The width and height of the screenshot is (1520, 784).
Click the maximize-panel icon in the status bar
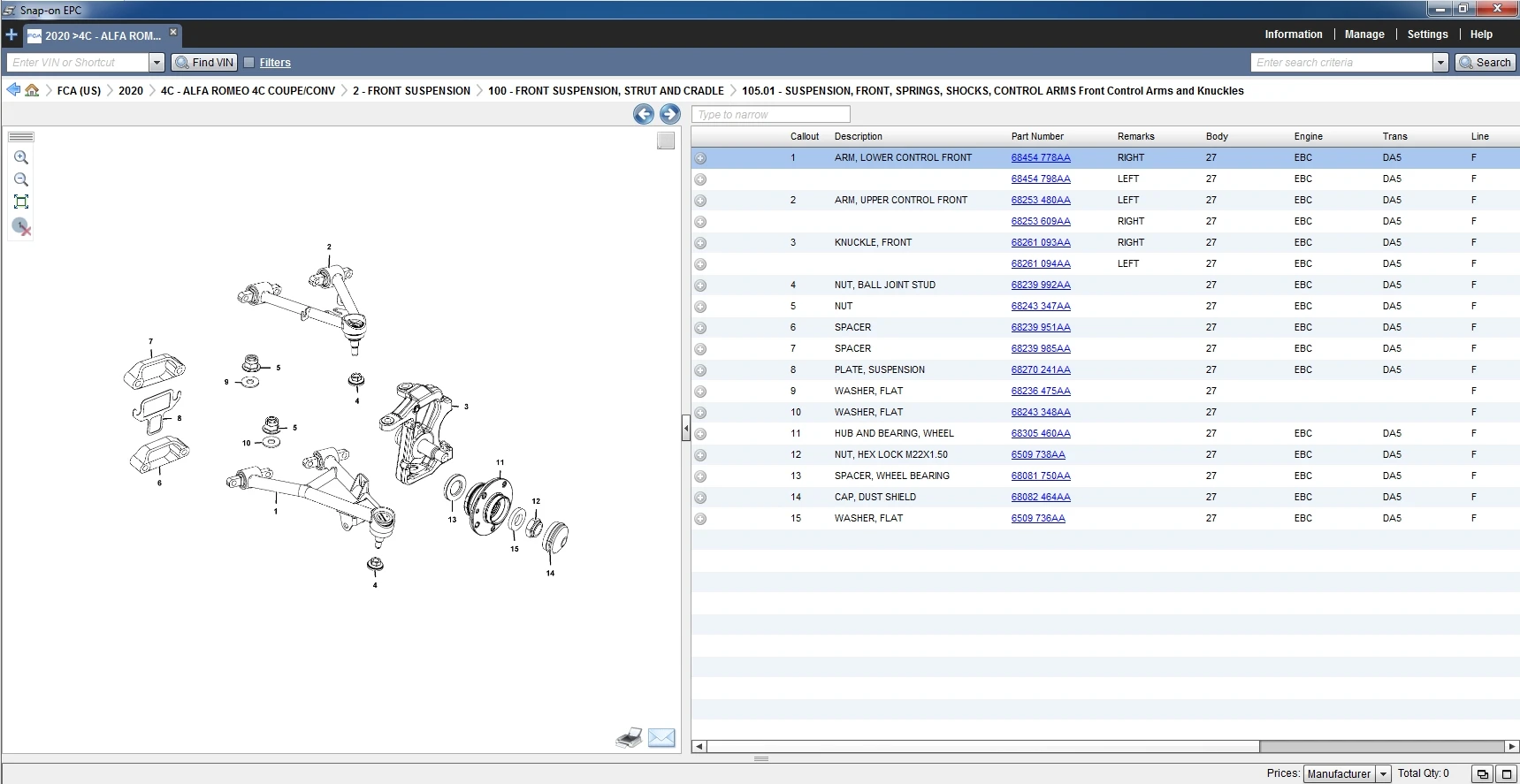point(1507,773)
